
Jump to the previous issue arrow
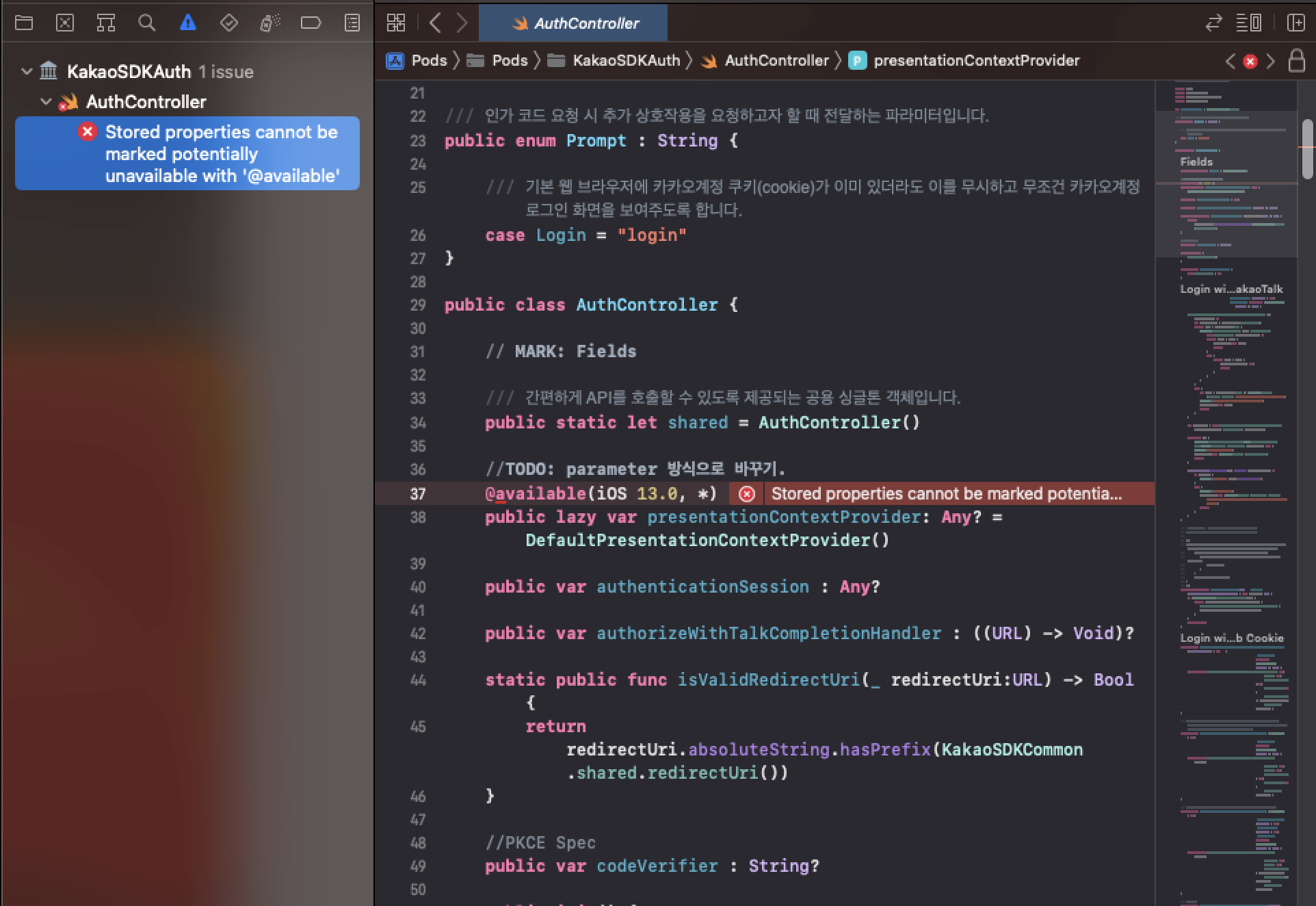[x=1231, y=62]
